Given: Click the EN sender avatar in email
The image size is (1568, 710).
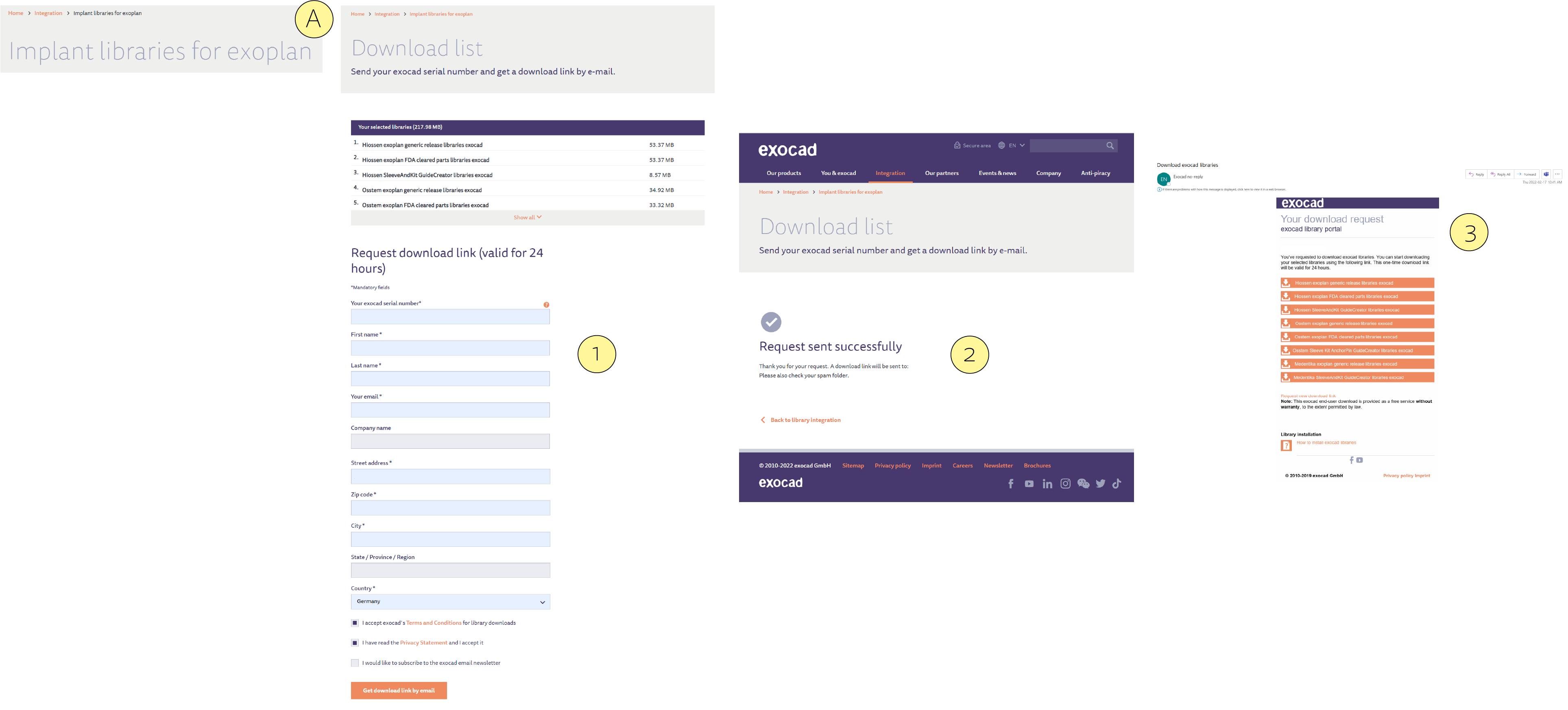Looking at the screenshot, I should 1163,179.
